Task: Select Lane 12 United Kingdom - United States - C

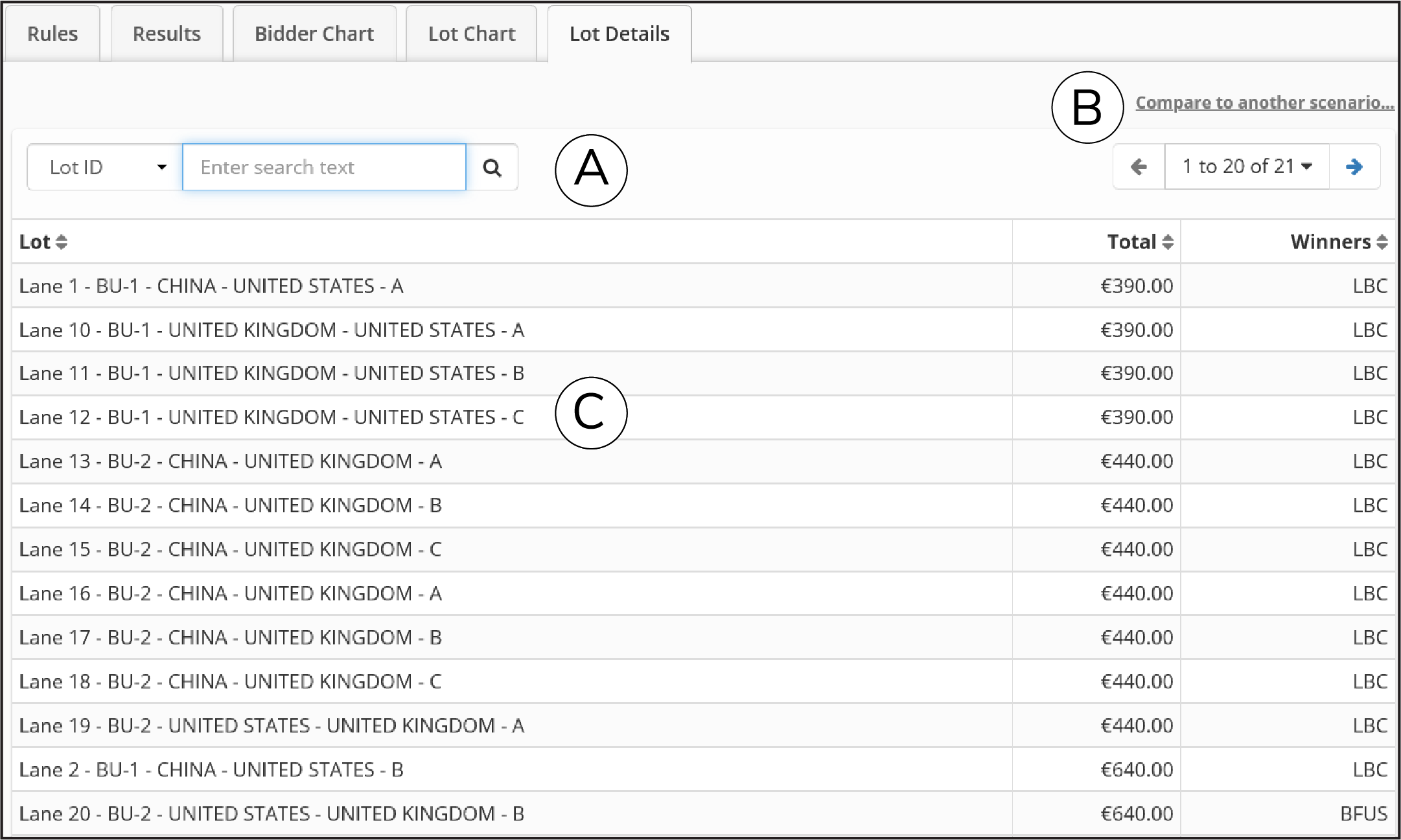Action: (704, 418)
